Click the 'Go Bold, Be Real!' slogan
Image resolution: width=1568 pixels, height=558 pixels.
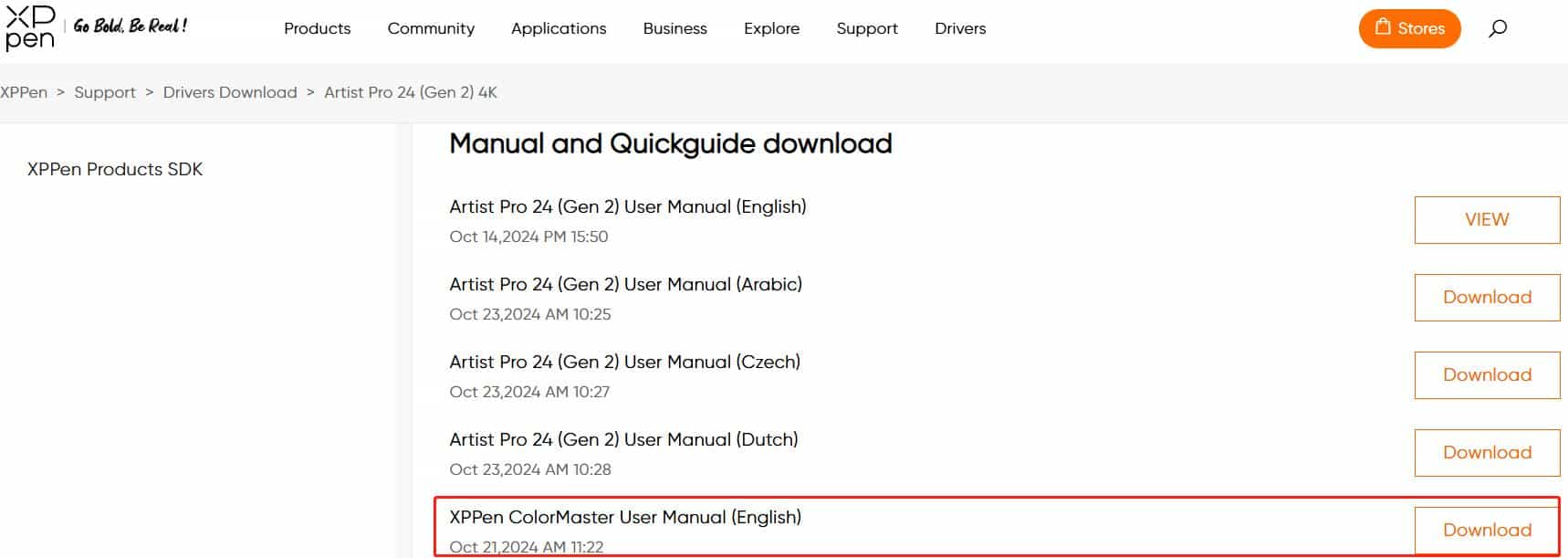(131, 26)
